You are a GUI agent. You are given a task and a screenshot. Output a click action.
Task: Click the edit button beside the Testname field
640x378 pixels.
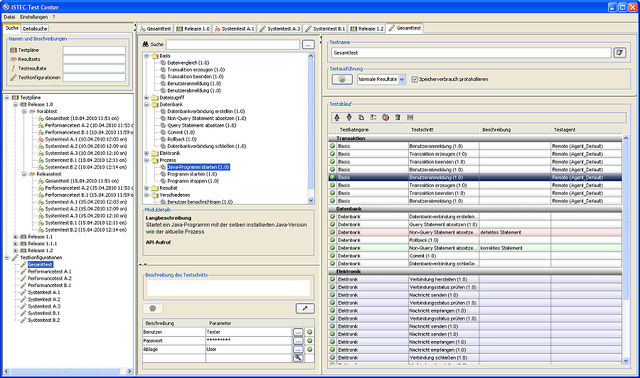pyautogui.click(x=620, y=53)
